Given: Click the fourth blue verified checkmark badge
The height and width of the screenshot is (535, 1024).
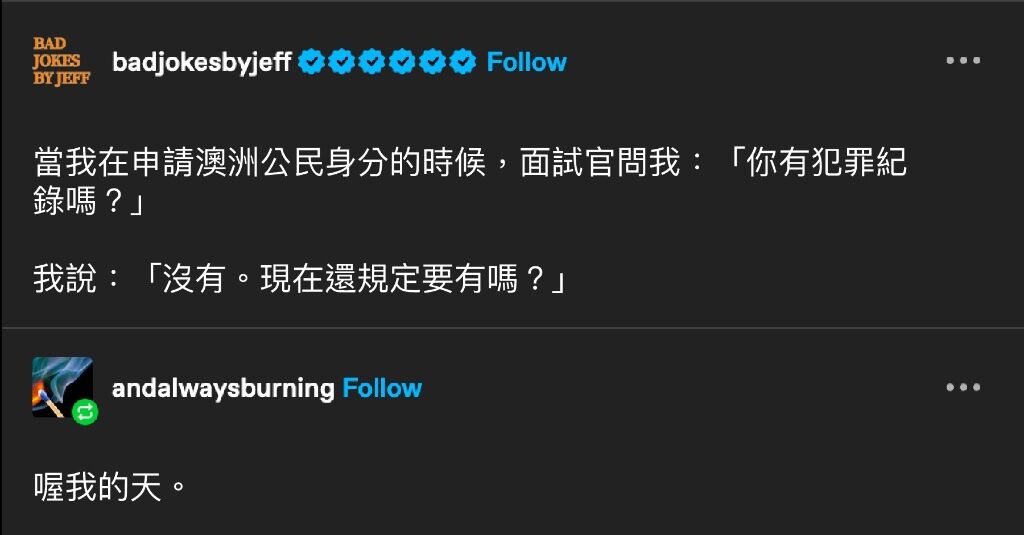Looking at the screenshot, I should coord(402,61).
